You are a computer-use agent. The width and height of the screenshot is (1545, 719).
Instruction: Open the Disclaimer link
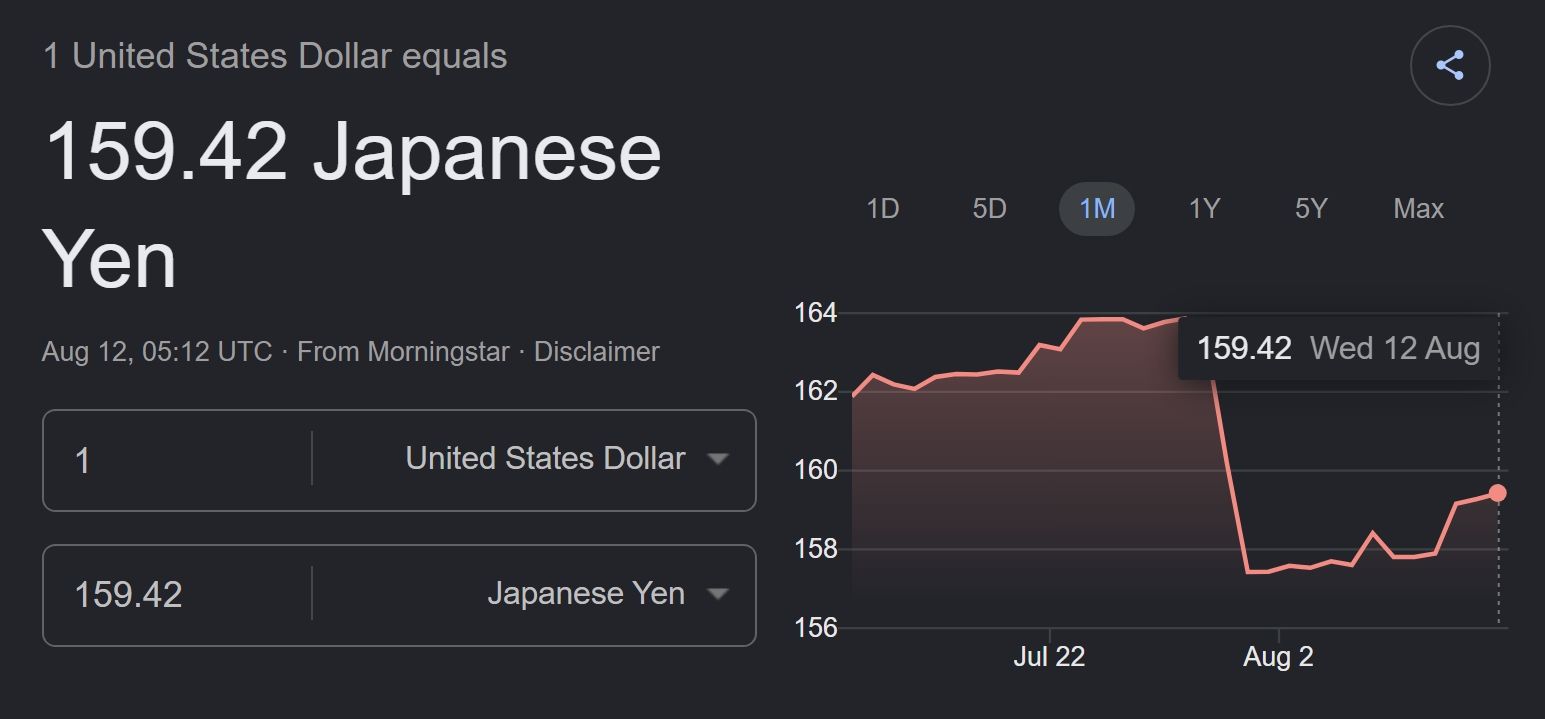(x=597, y=352)
